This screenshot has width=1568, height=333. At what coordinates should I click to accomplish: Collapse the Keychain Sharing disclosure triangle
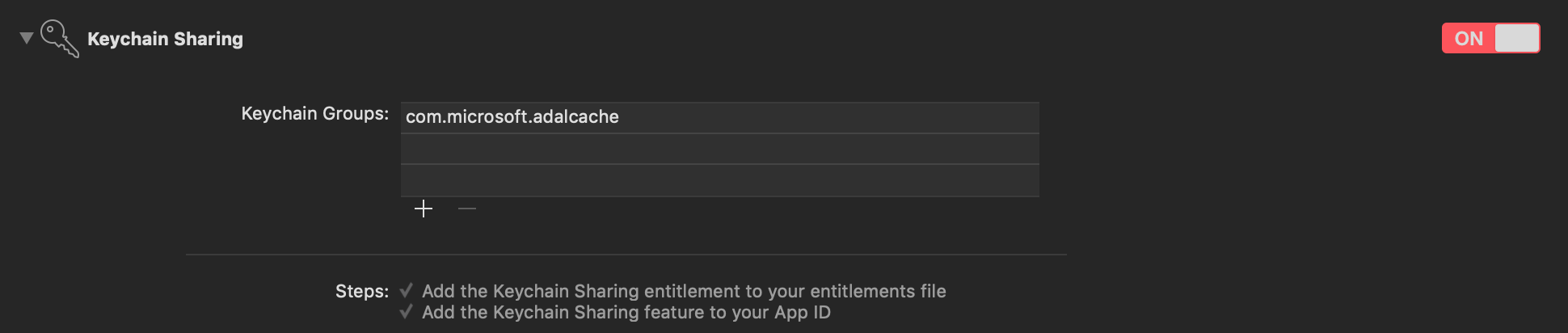click(x=27, y=38)
